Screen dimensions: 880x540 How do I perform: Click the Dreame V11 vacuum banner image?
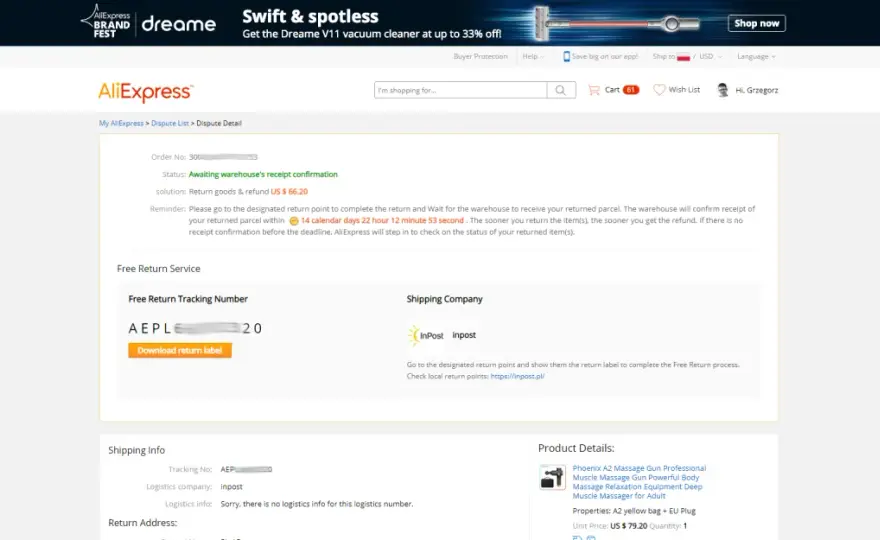point(617,24)
